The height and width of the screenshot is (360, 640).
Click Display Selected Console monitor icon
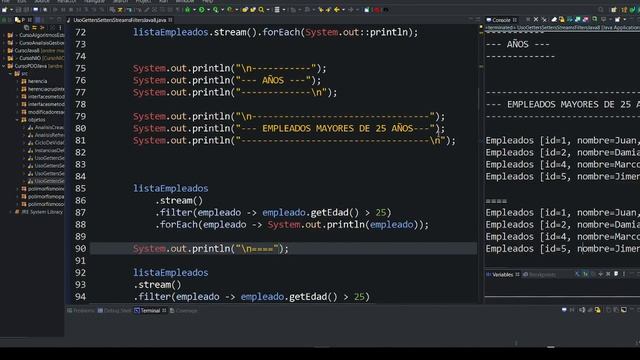point(603,20)
